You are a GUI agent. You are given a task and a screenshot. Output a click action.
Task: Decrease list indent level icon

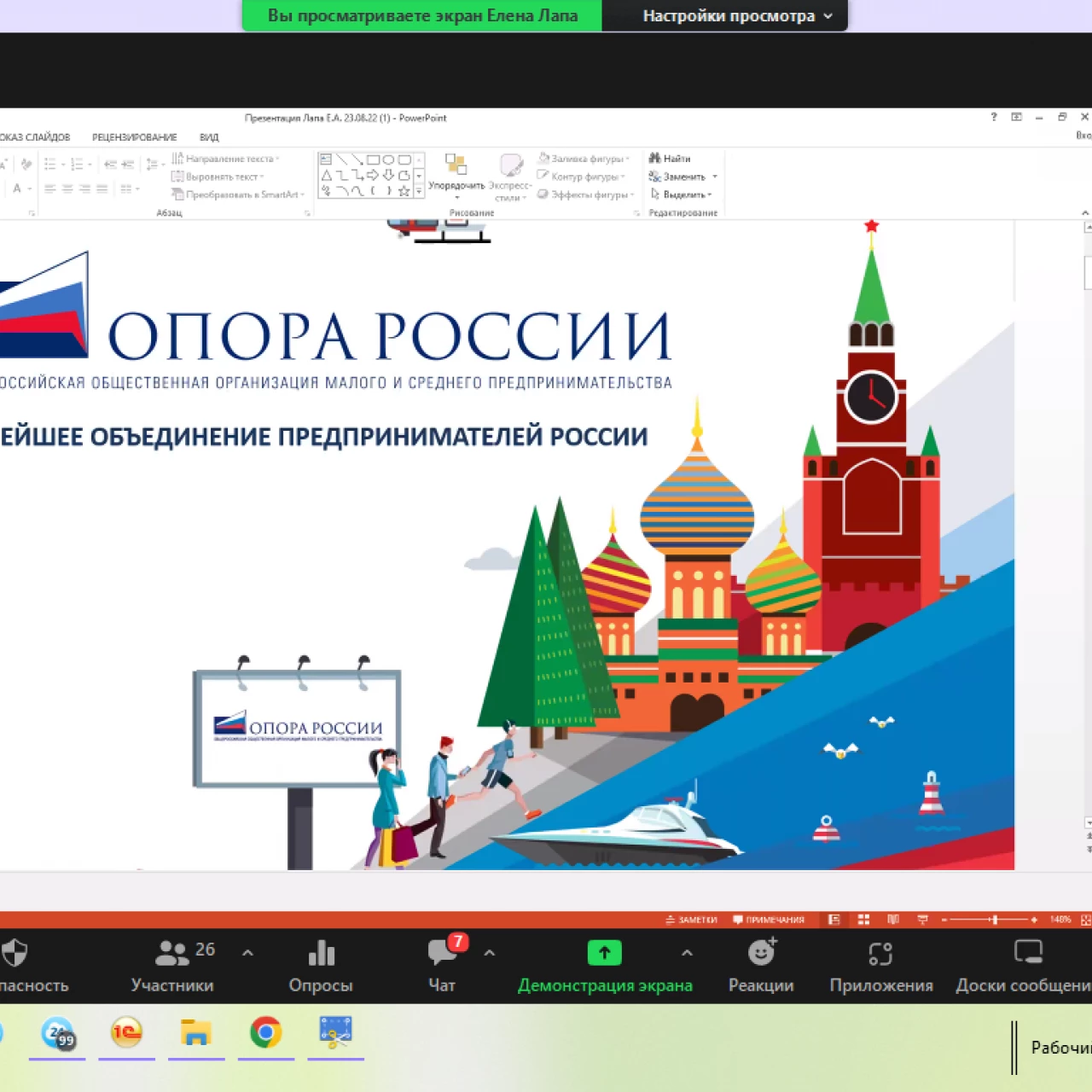coord(110,164)
